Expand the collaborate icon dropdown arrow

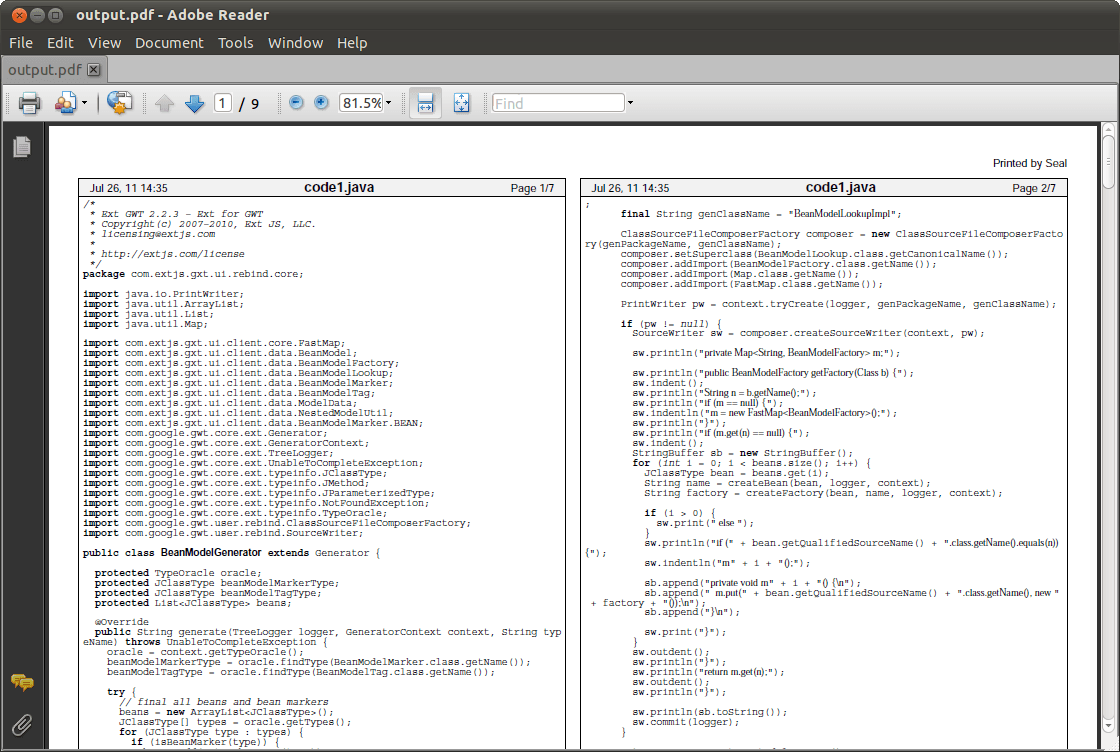(x=85, y=103)
